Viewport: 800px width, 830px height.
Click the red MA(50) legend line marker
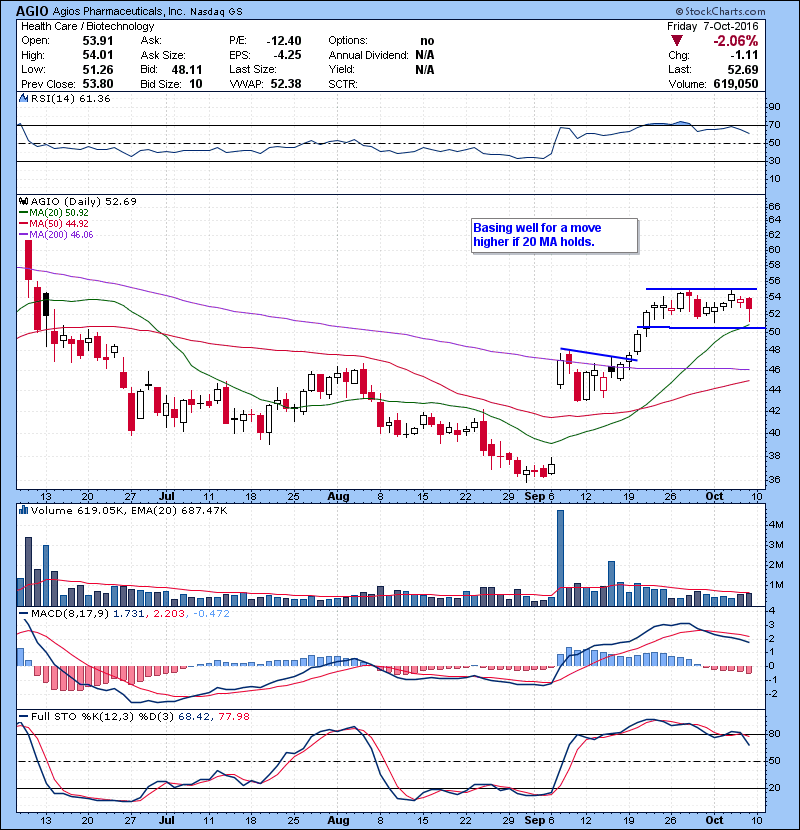[x=23, y=224]
